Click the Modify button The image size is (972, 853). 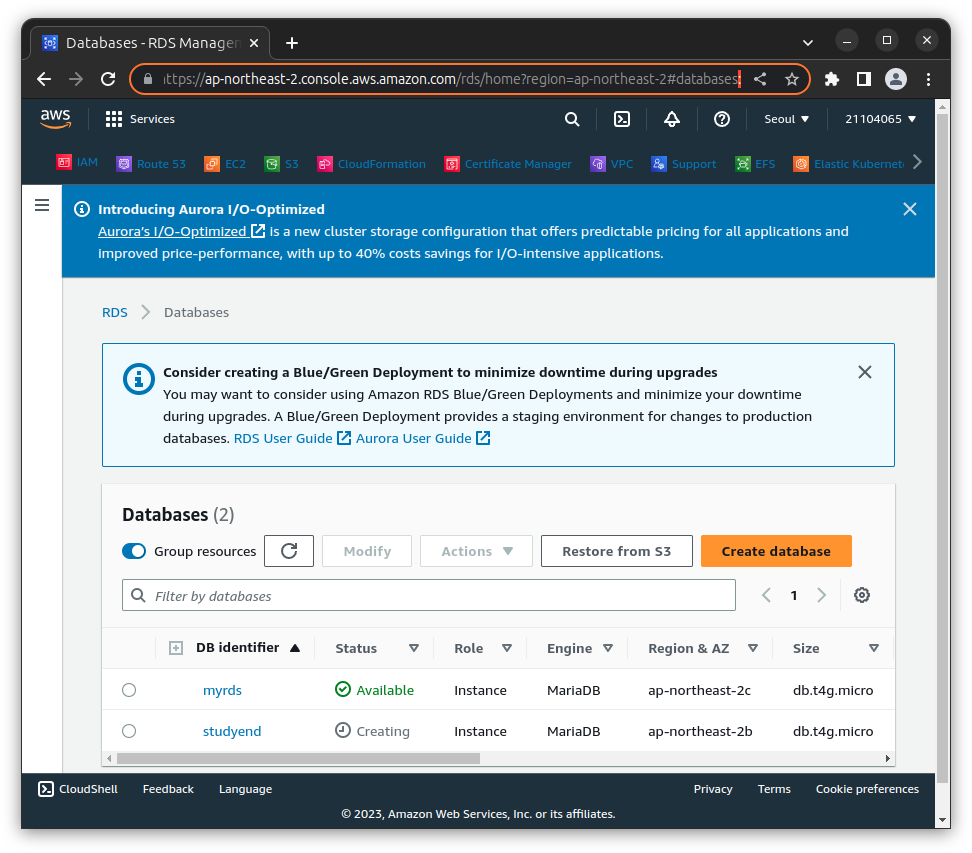pyautogui.click(x=367, y=551)
